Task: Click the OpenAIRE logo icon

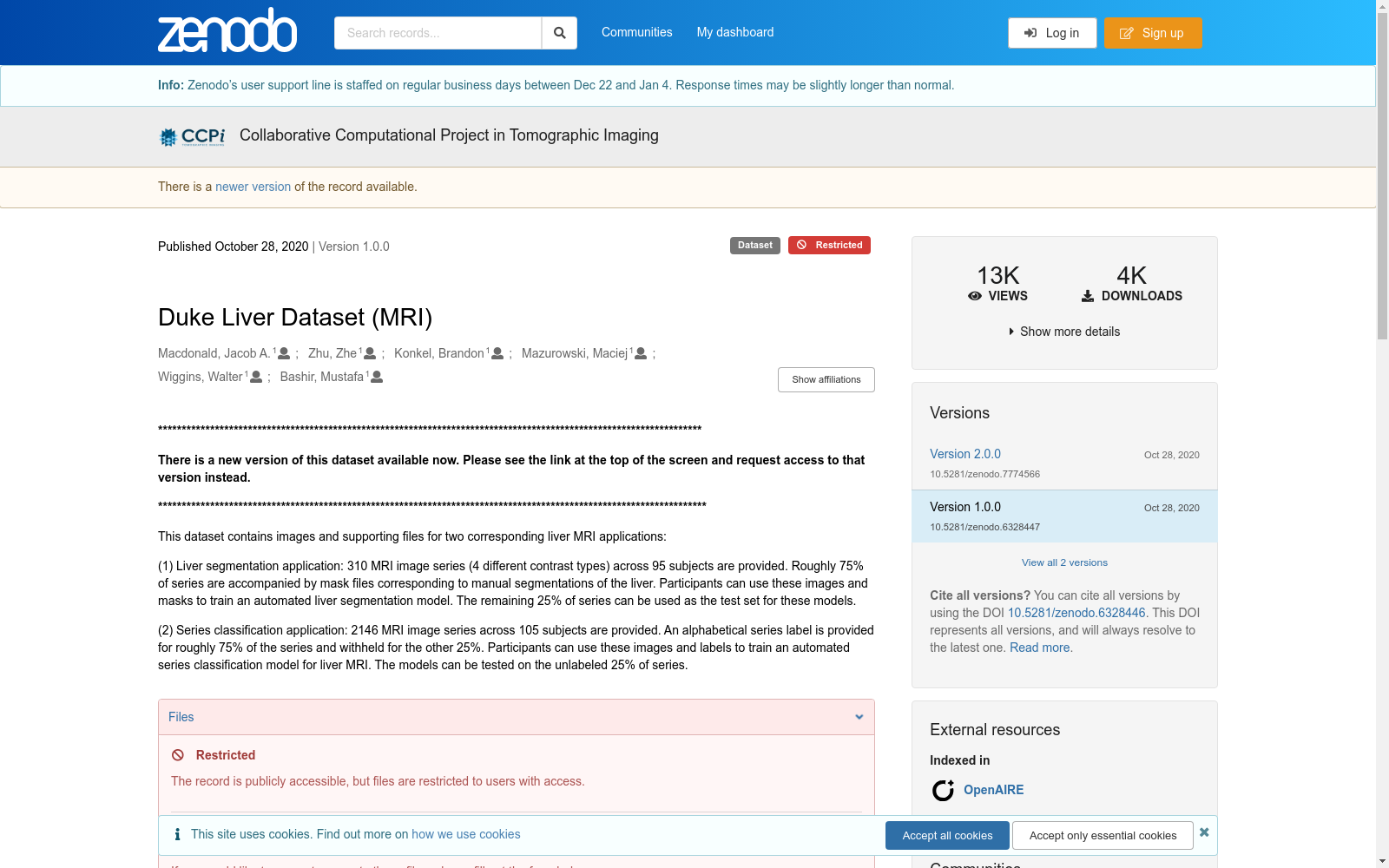Action: 943,790
